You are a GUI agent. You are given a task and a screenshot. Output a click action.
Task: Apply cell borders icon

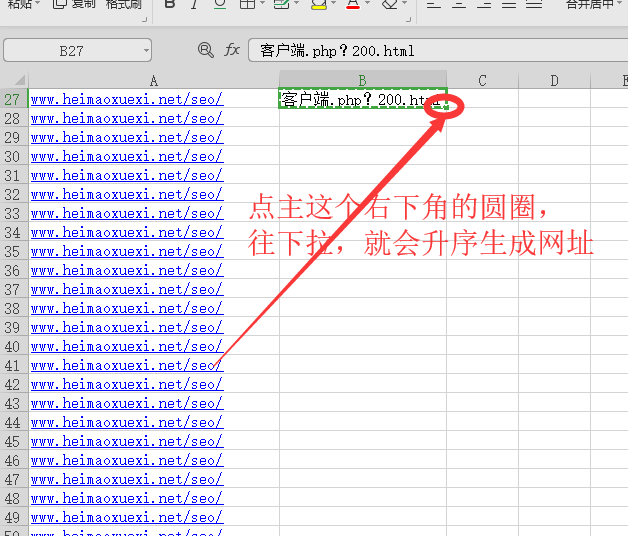248,4
